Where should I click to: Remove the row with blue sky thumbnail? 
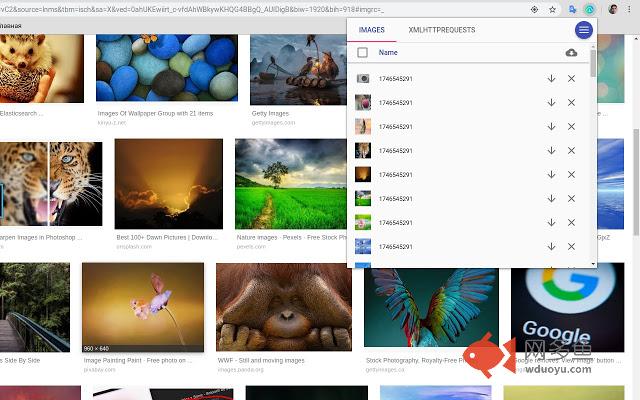point(571,247)
